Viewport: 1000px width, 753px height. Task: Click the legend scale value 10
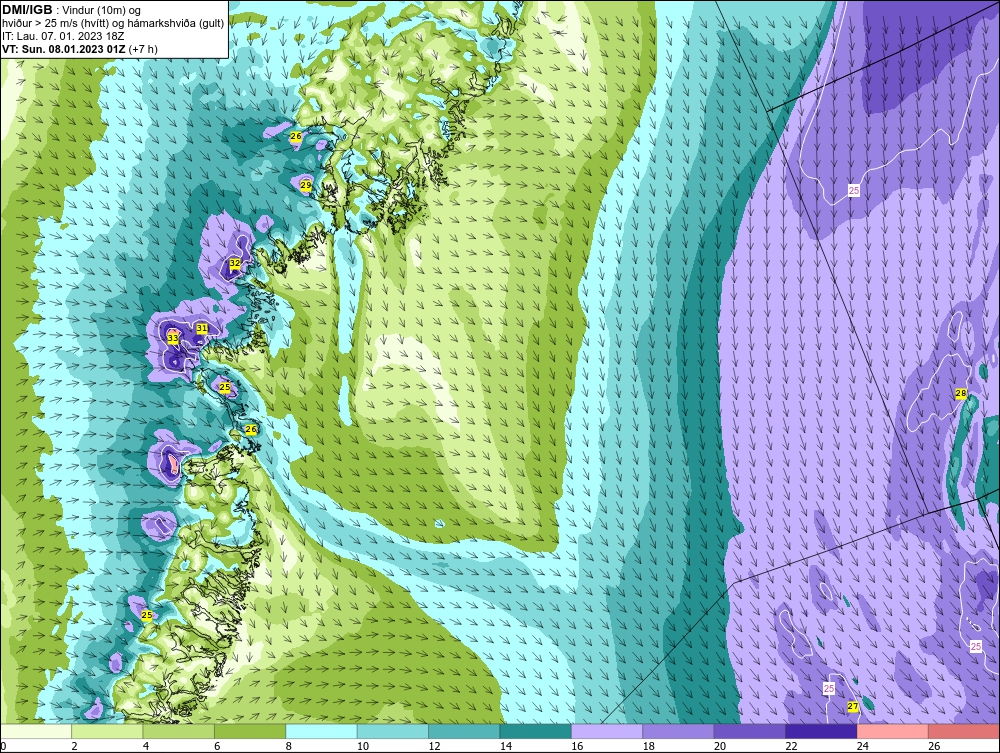[x=363, y=746]
